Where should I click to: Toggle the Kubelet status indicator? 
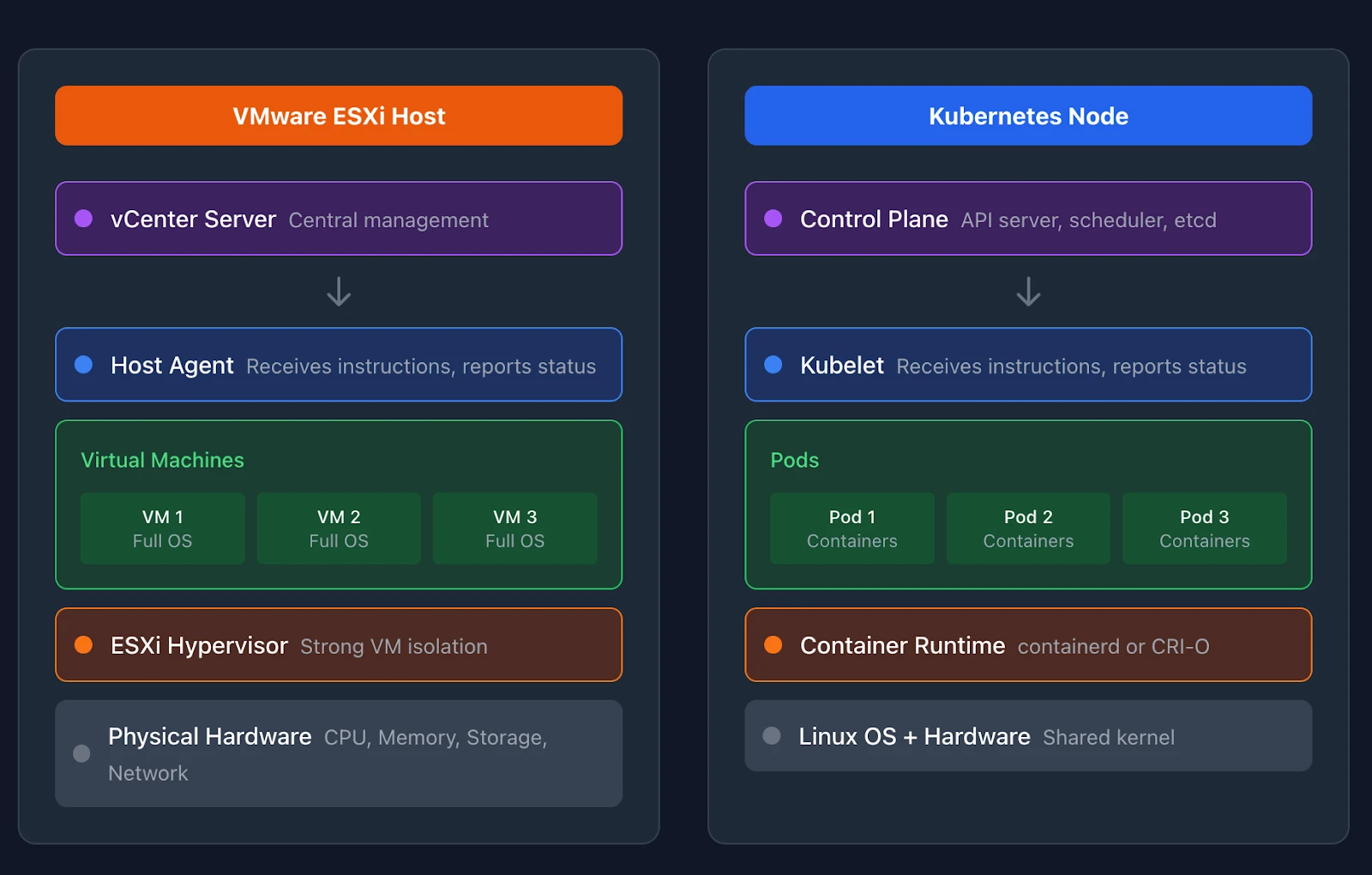tap(773, 365)
